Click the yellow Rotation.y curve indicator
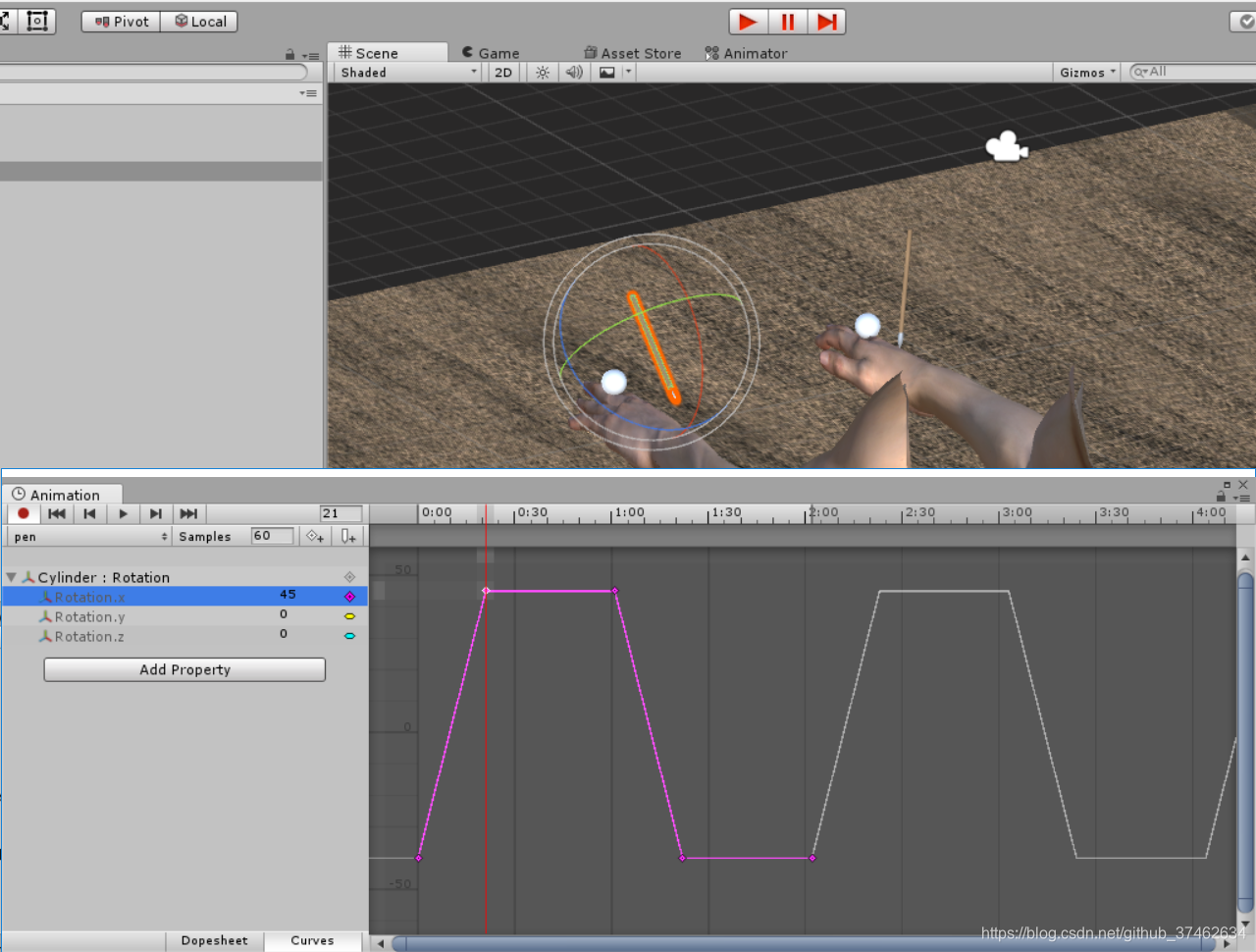1256x952 pixels. point(349,616)
